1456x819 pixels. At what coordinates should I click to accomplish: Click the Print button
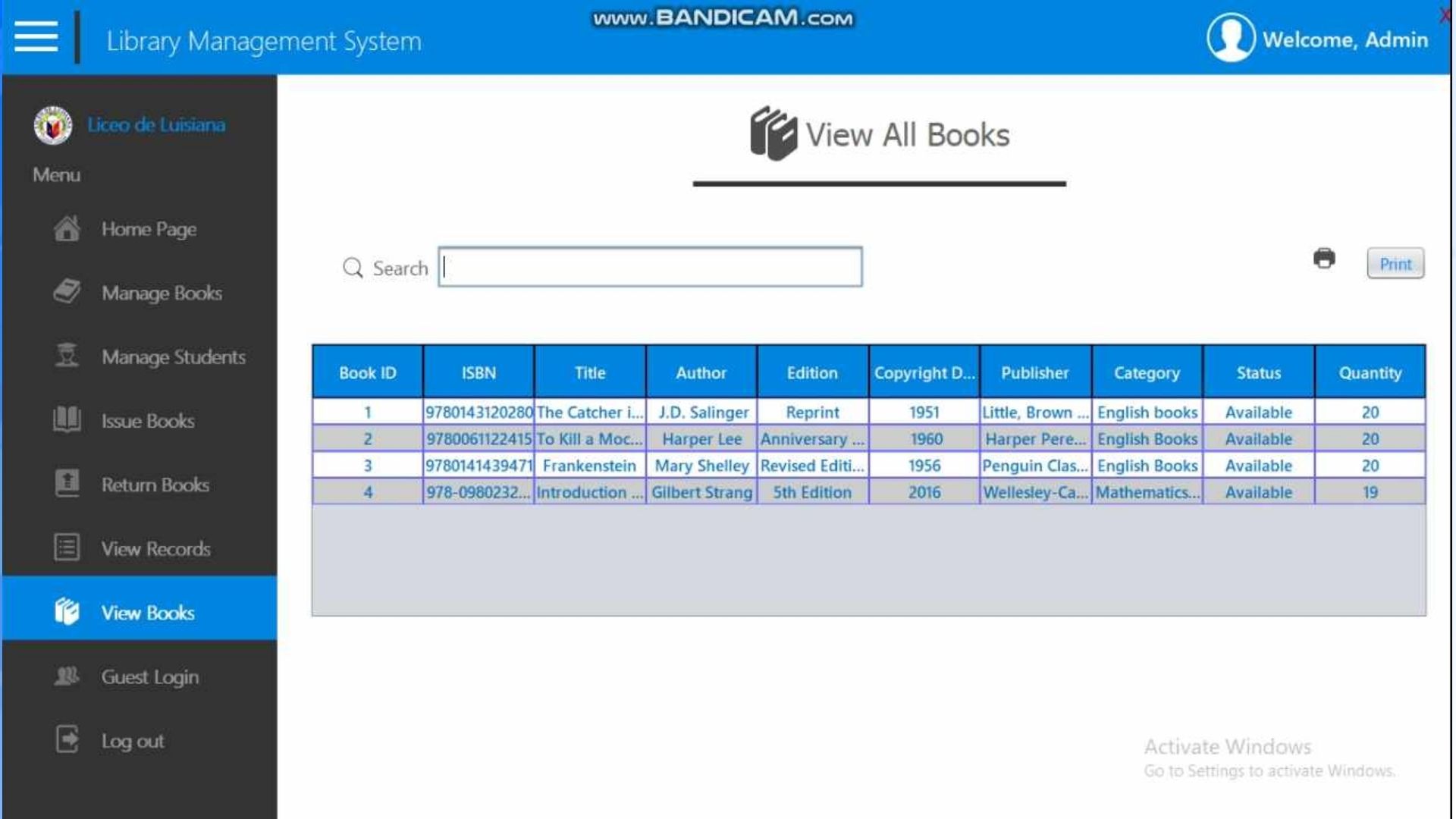pyautogui.click(x=1395, y=263)
